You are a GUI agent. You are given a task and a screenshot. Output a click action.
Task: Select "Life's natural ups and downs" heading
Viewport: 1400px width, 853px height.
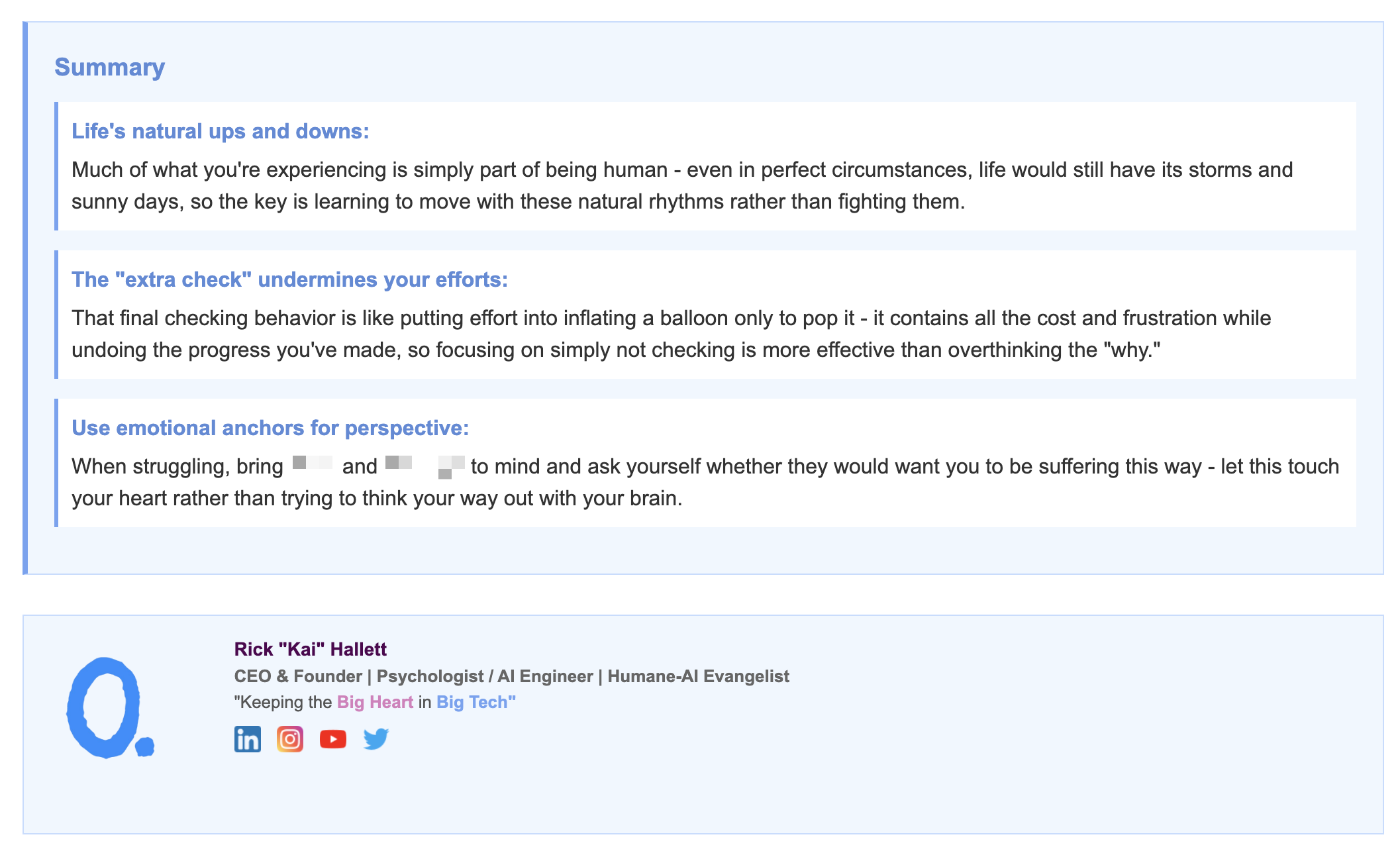221,131
